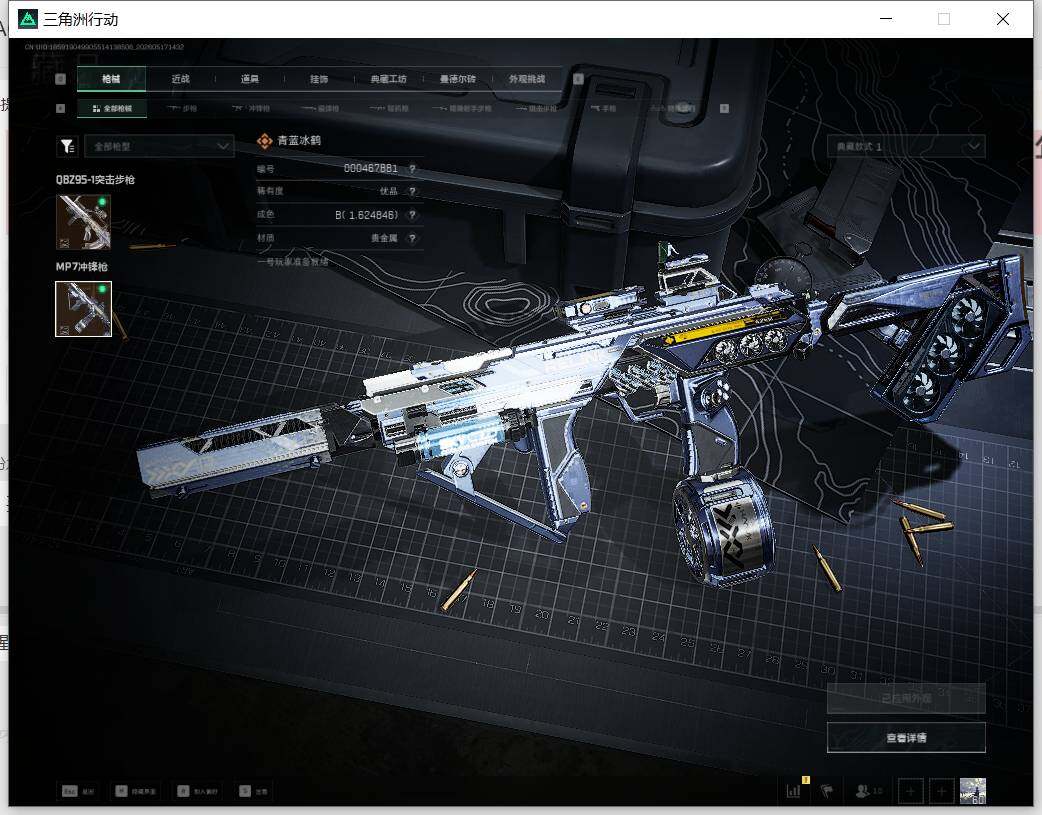The width and height of the screenshot is (1042, 815).
Task: Click the material value 贵金属
Action: coord(384,238)
